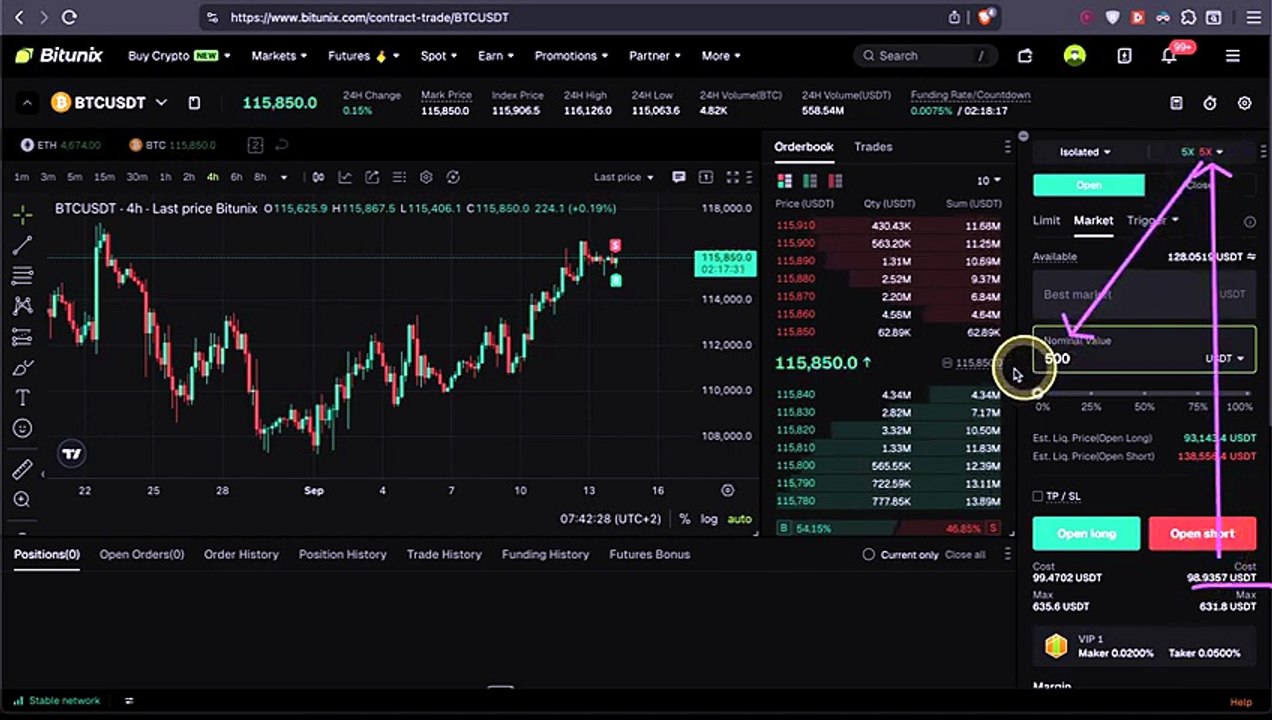Screen dimensions: 1272x720
Task: Switch to the Open order toggle
Action: point(1088,185)
